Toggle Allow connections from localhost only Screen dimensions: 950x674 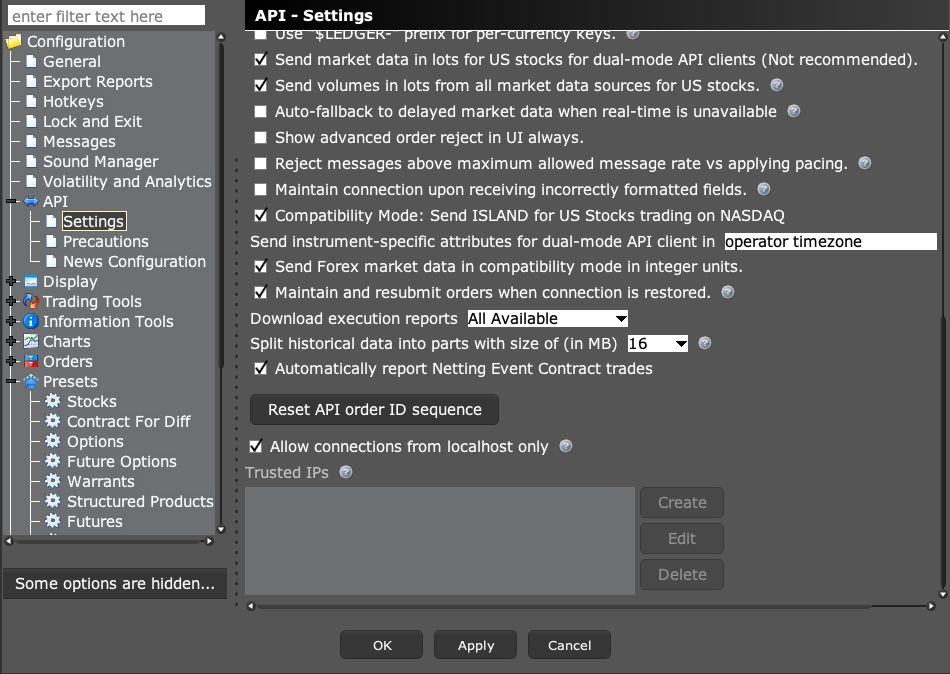pyautogui.click(x=256, y=447)
